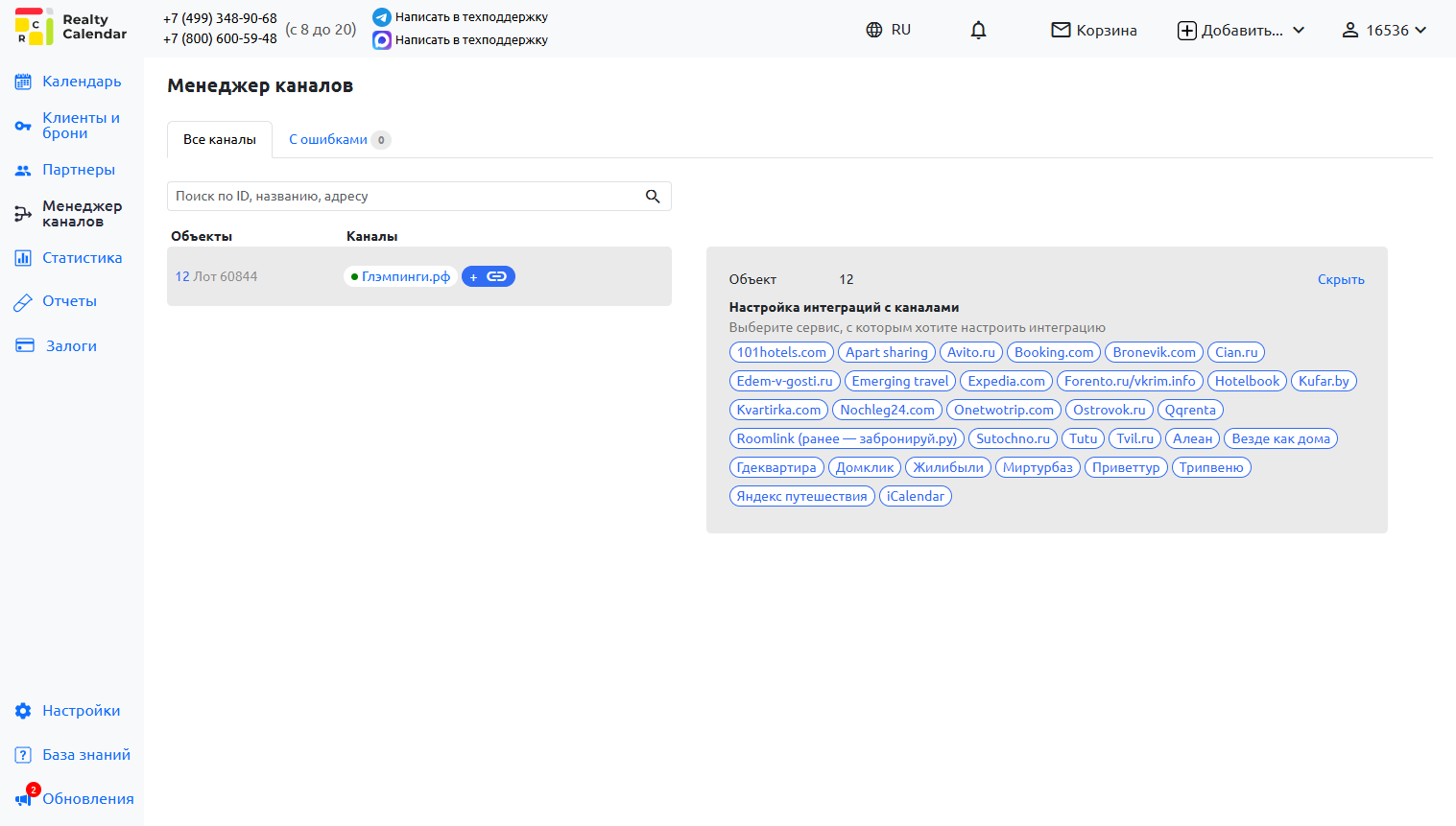Switch to С ошибками tab
This screenshot has height=826, width=1456.
pyautogui.click(x=340, y=139)
